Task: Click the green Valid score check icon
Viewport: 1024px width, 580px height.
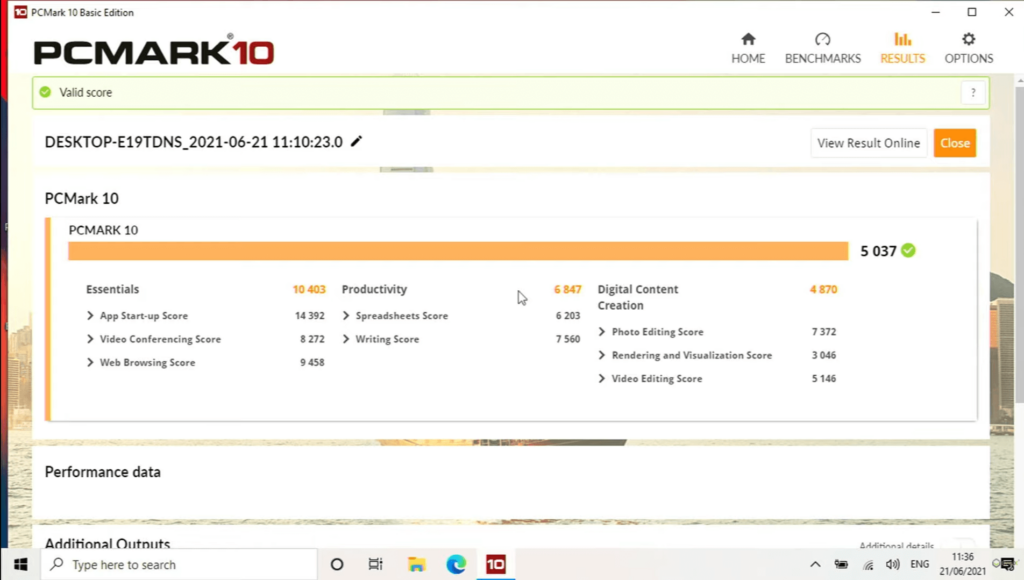Action: [45, 92]
